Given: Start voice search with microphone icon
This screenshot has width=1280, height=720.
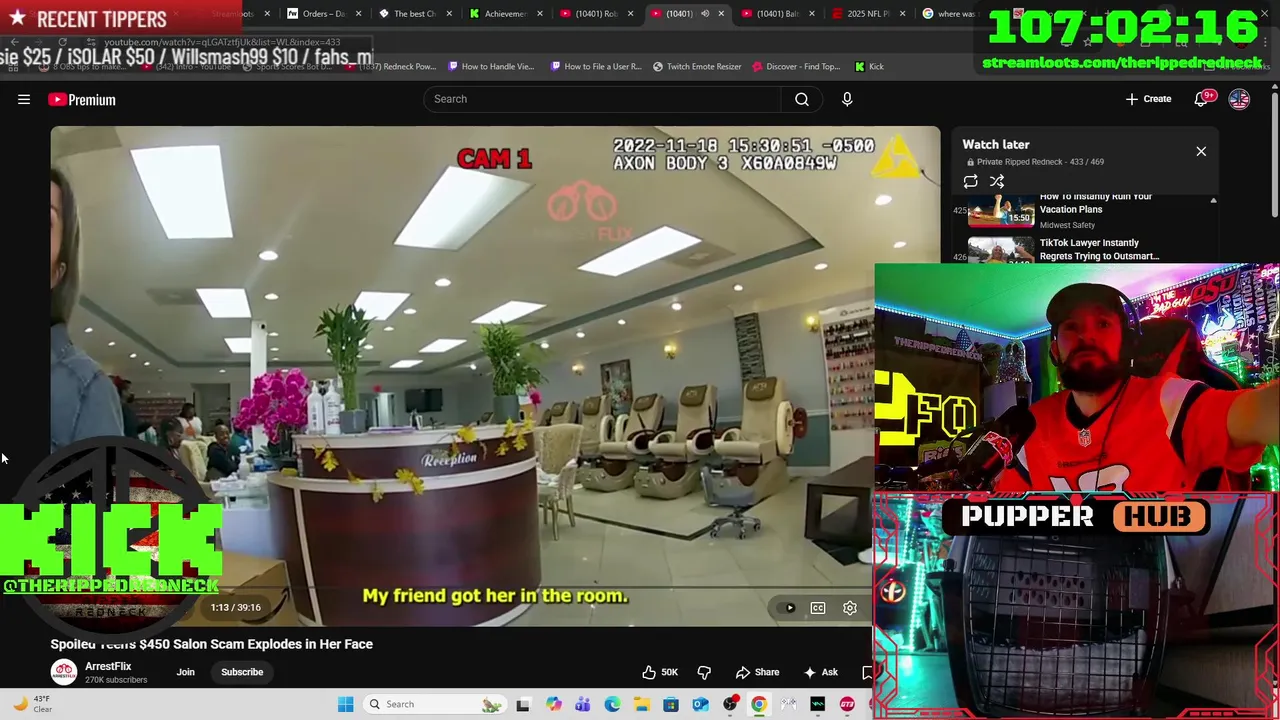Looking at the screenshot, I should [847, 99].
